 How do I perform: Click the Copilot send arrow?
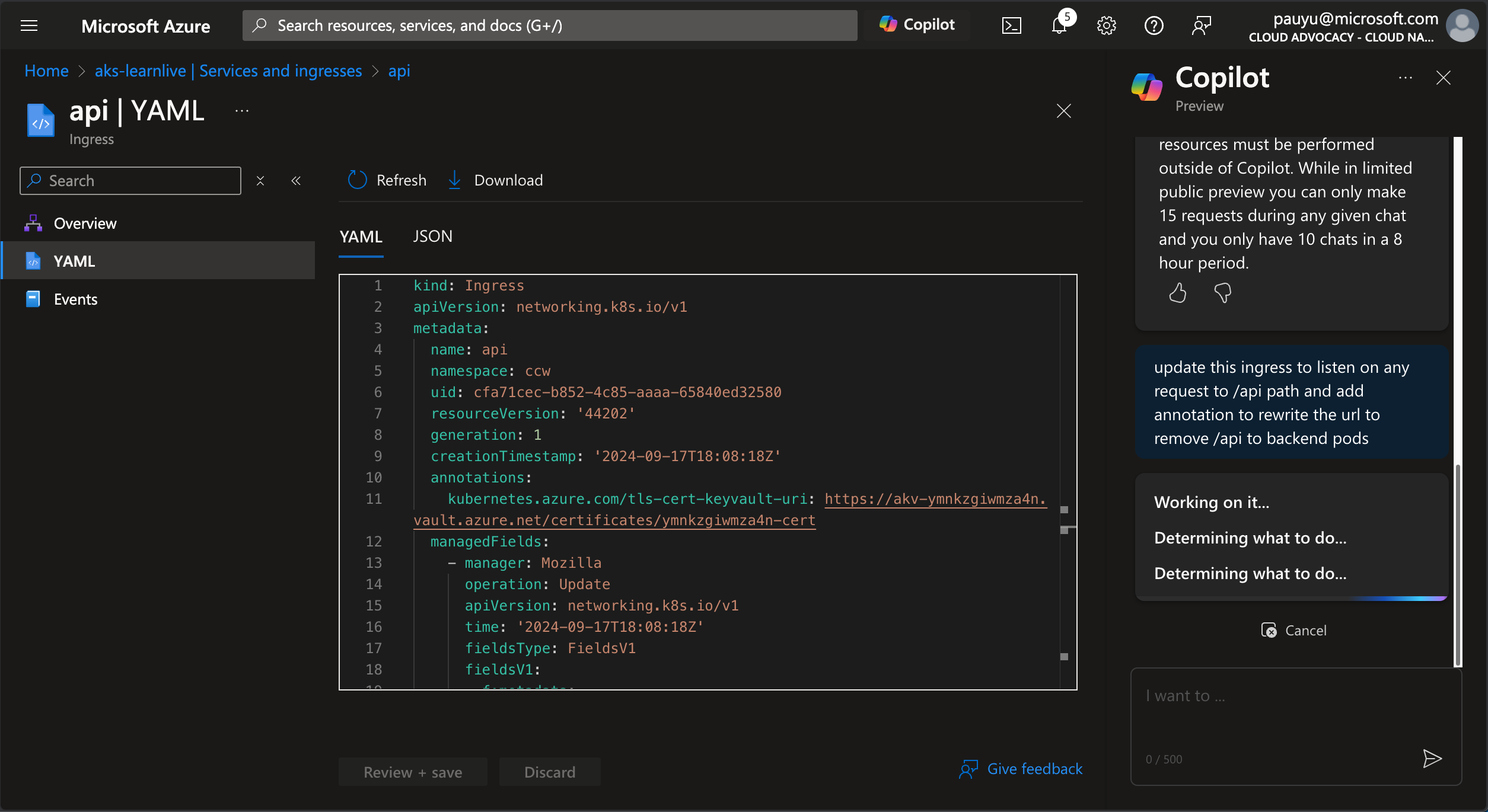pos(1432,758)
